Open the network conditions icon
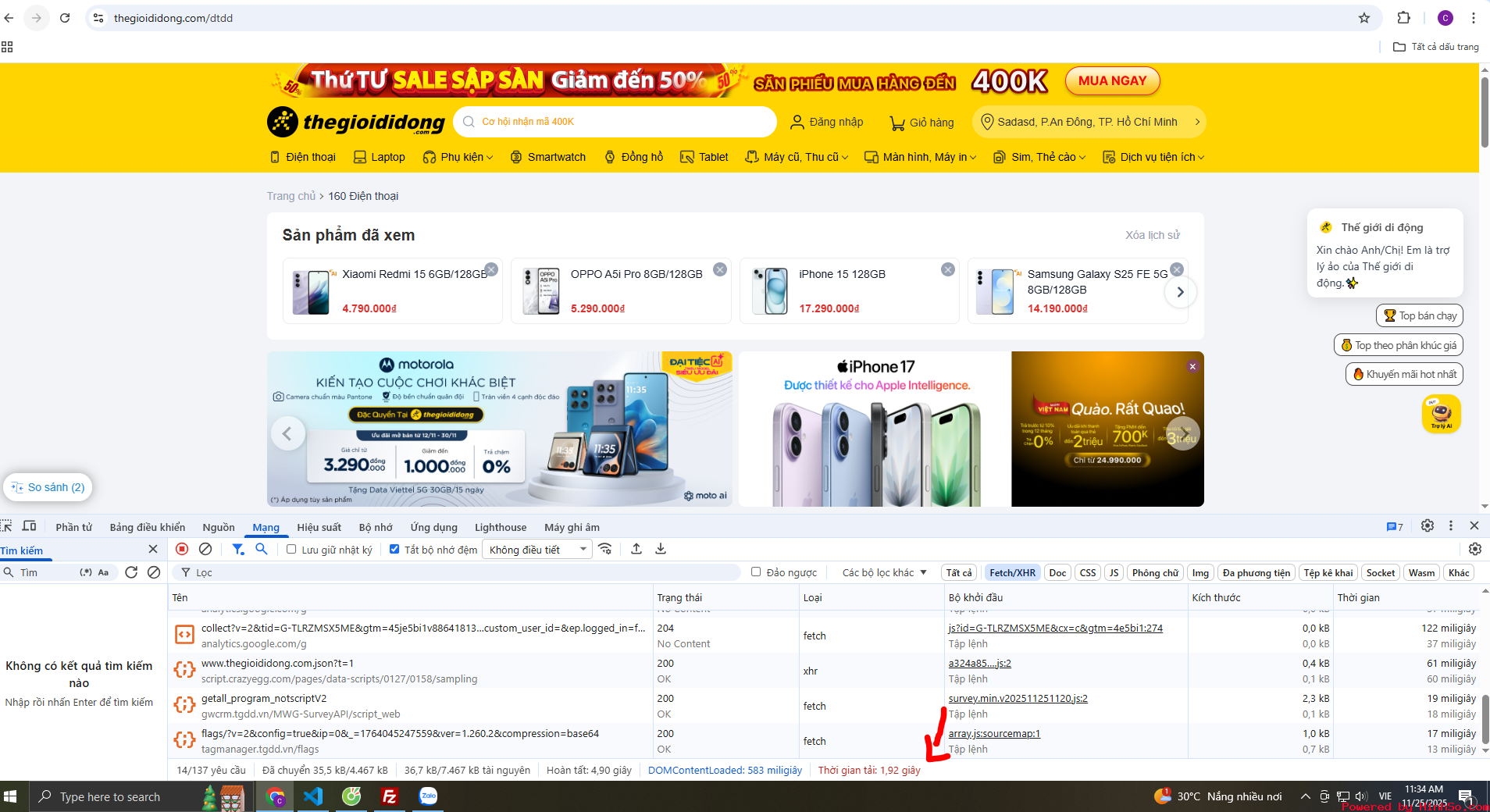1490x812 pixels. (605, 549)
